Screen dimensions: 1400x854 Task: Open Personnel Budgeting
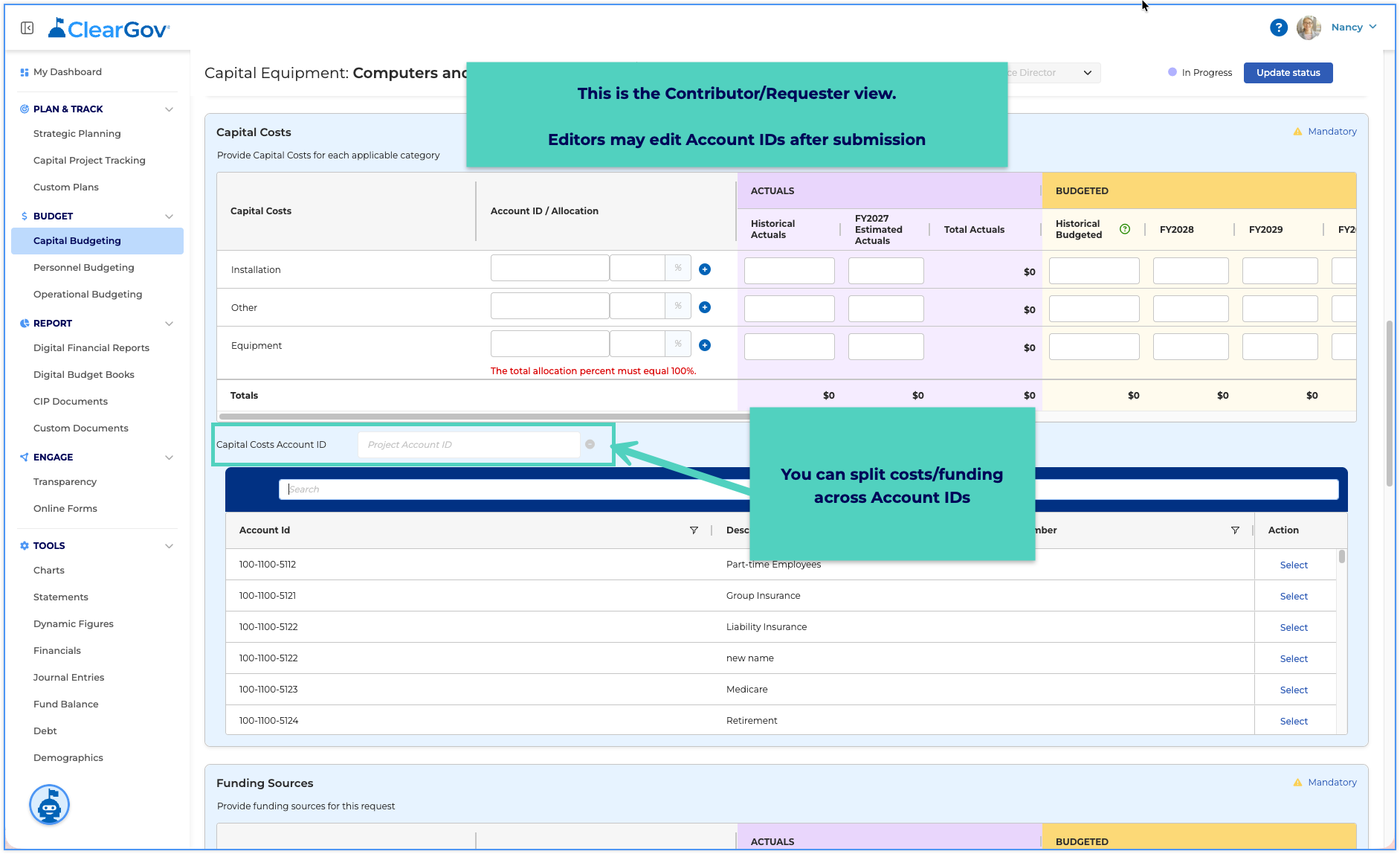84,268
